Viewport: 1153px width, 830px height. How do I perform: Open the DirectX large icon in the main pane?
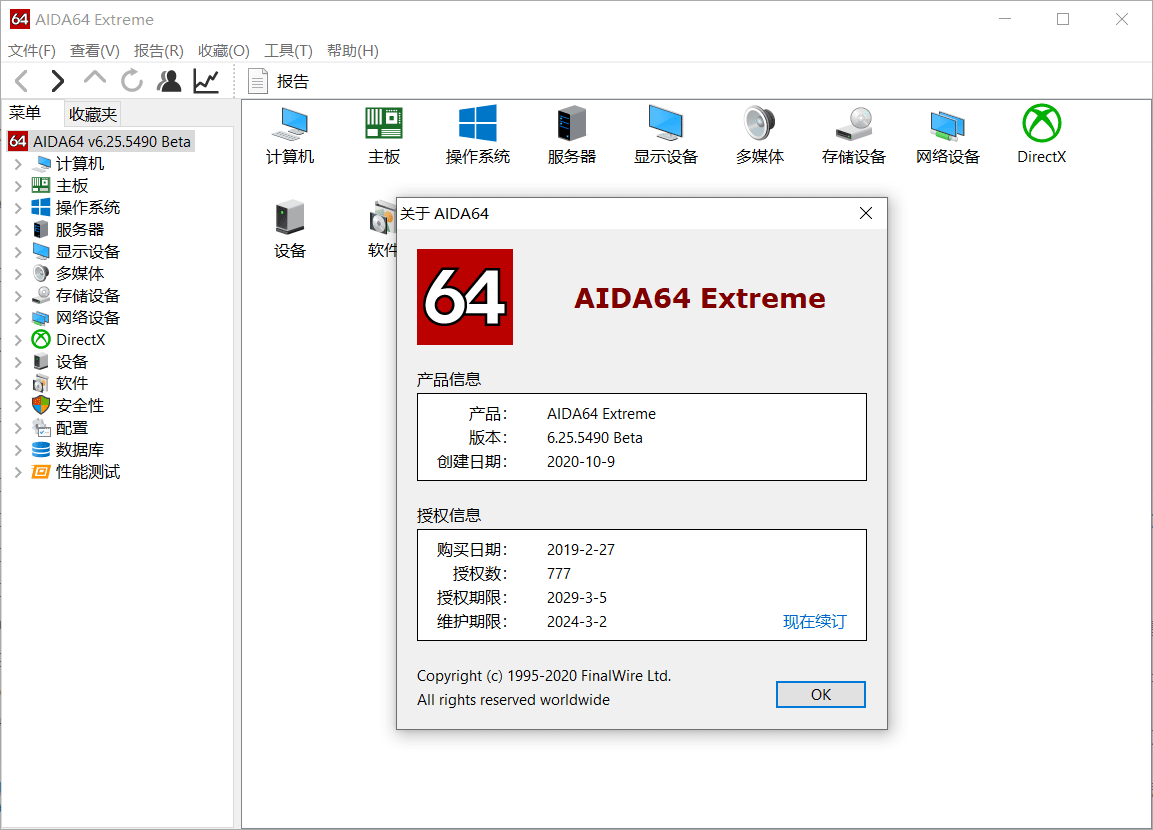(1042, 135)
